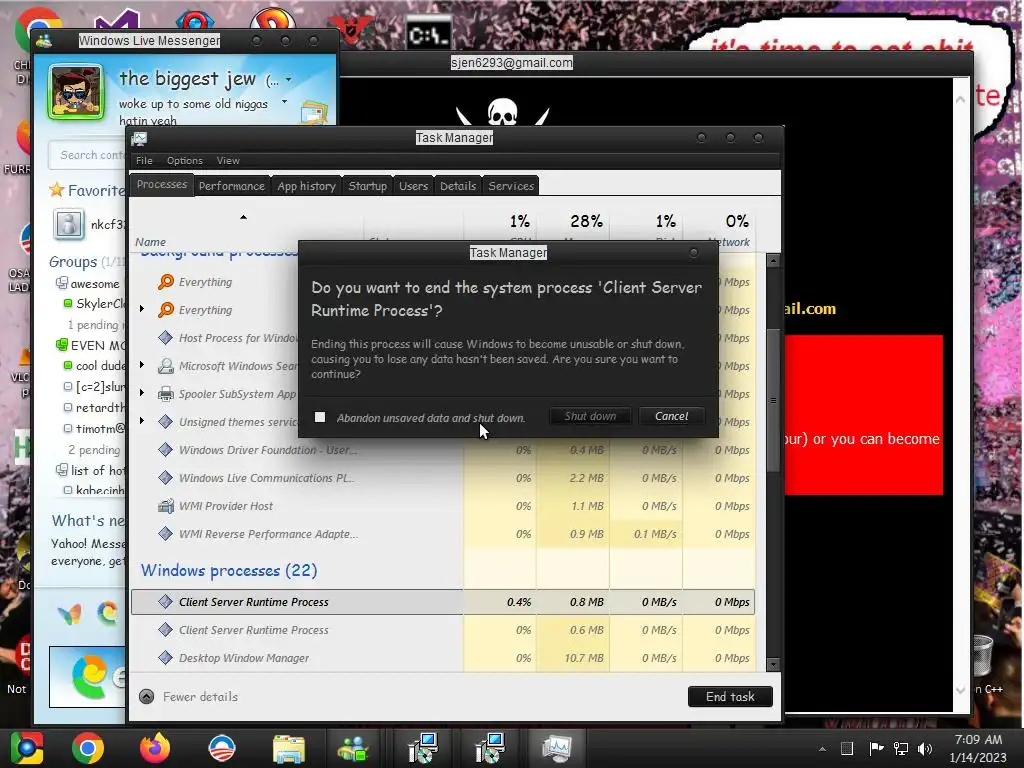Select Desktop Window Manager process

pos(442,658)
